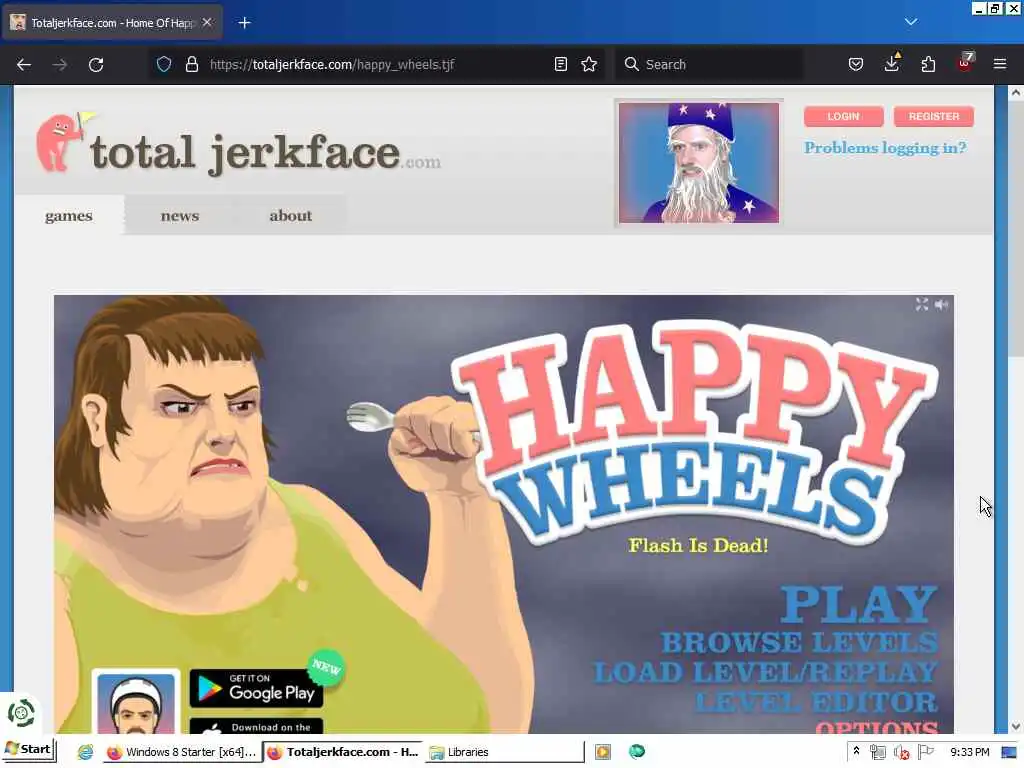Open the uBlock Origin extension icon

[965, 63]
